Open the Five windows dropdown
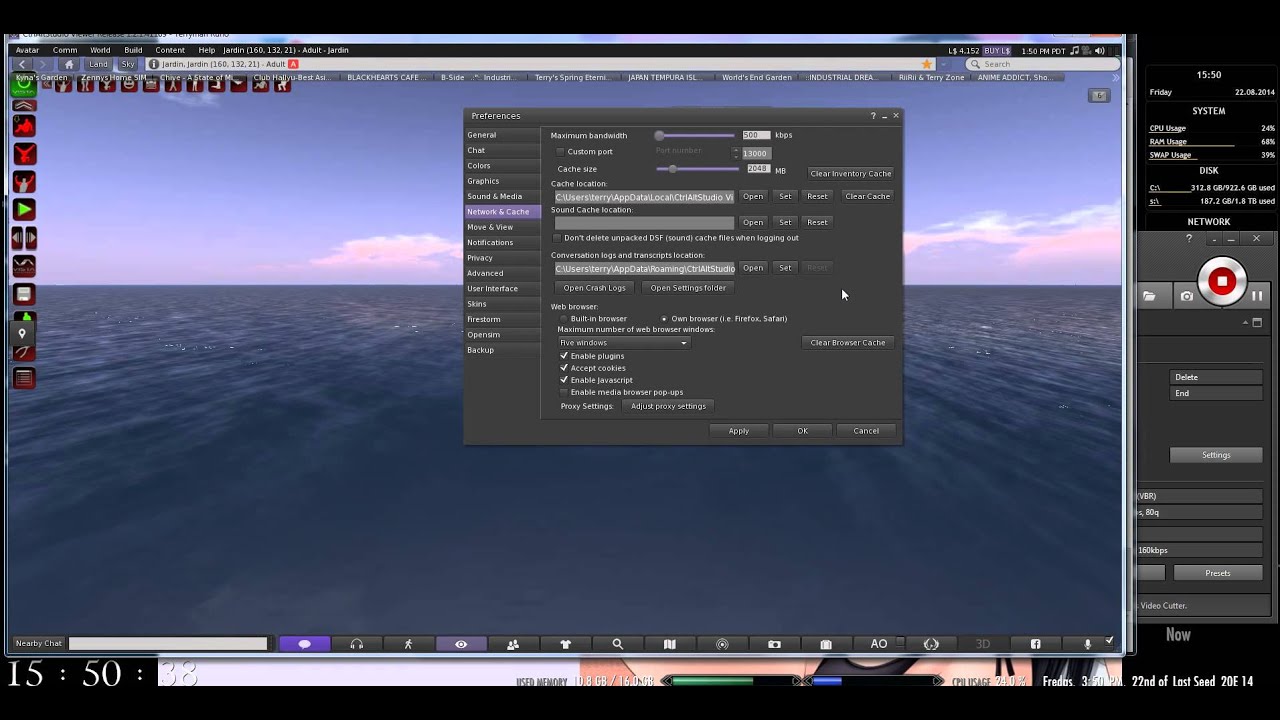The image size is (1280, 720). (x=623, y=343)
